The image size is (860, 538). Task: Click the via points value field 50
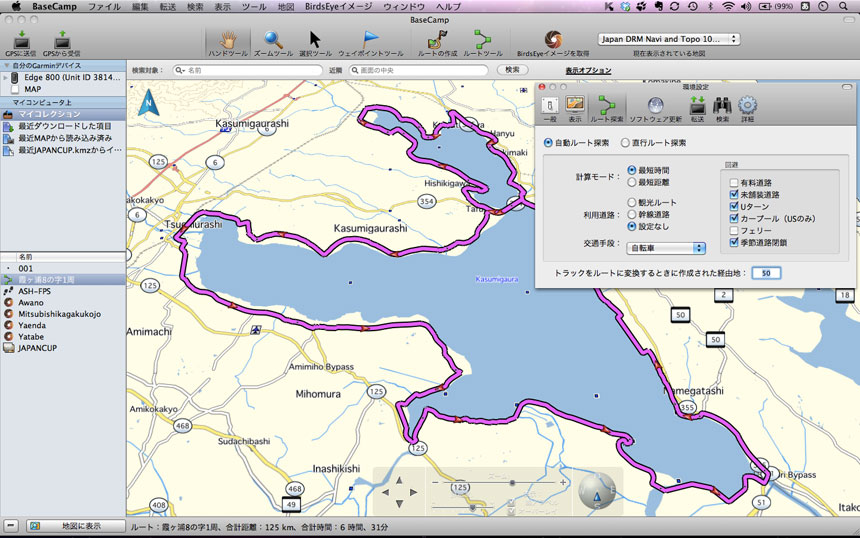click(766, 273)
